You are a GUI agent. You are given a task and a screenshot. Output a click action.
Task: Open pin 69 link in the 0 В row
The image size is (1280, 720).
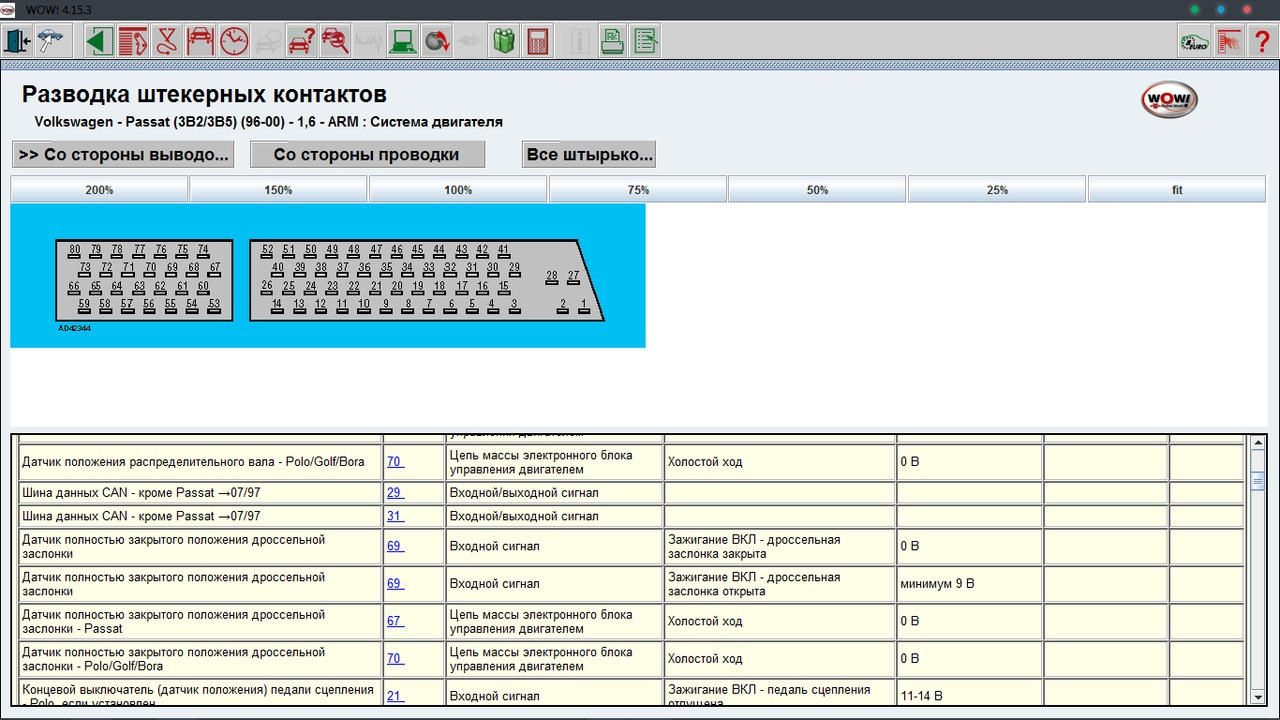(395, 546)
